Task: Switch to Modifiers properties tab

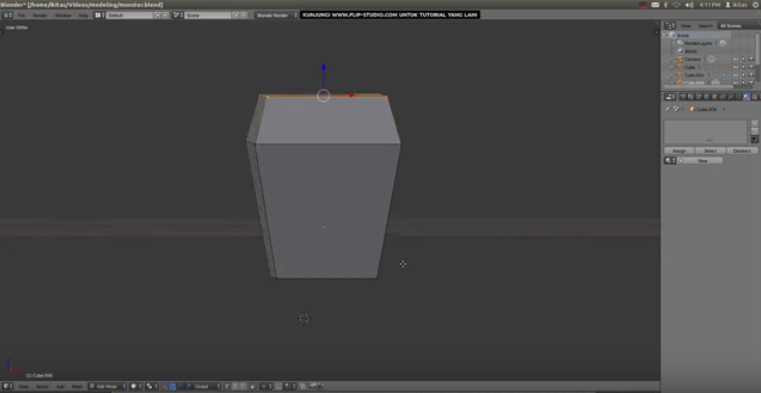Action: coord(730,97)
